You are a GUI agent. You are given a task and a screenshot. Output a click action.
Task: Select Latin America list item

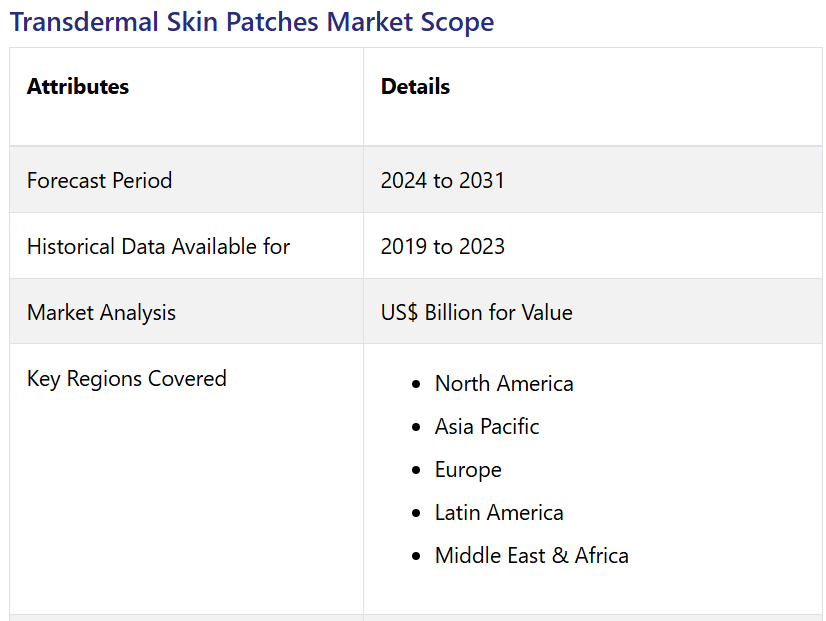[x=499, y=512]
